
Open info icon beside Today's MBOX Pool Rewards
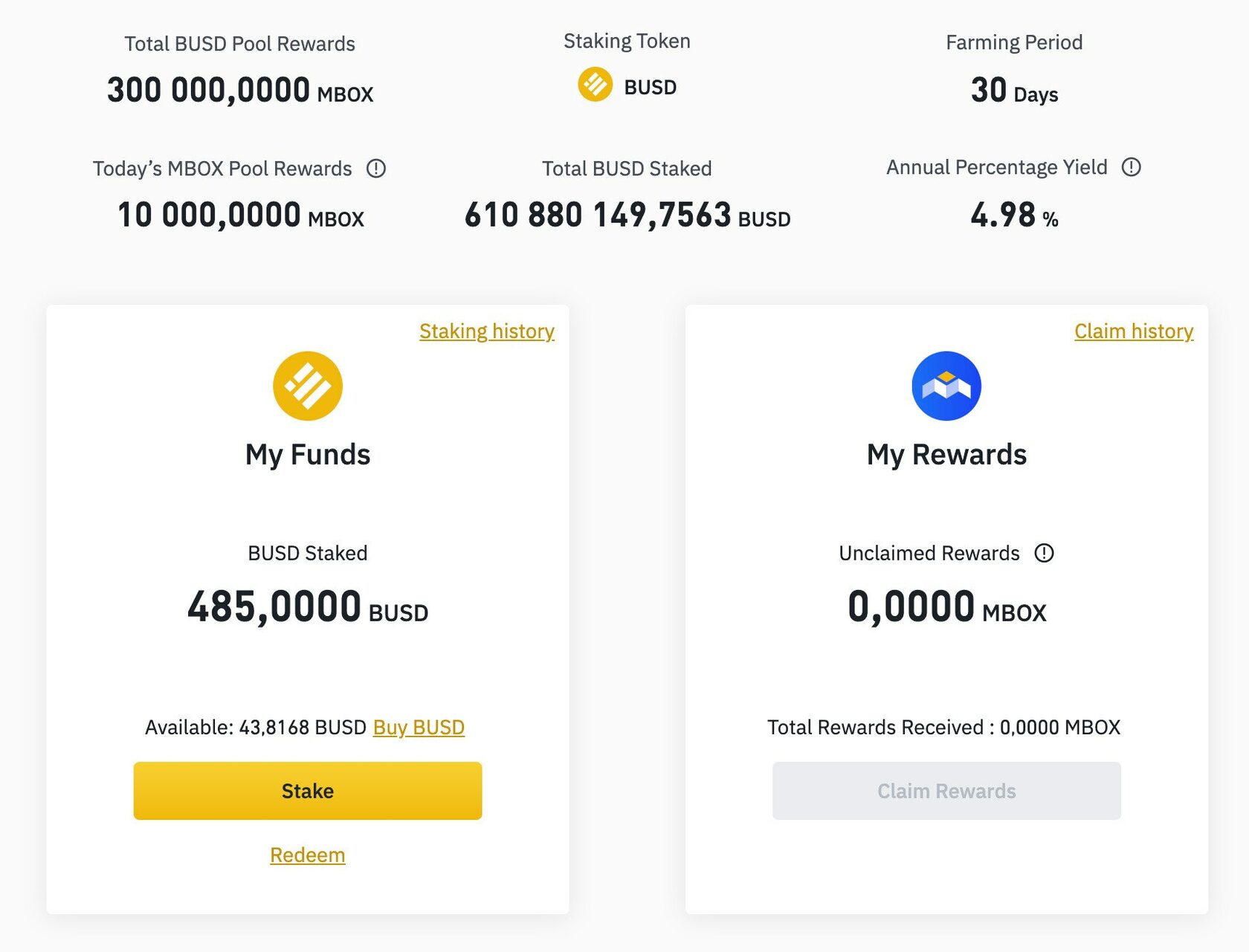pyautogui.click(x=376, y=169)
